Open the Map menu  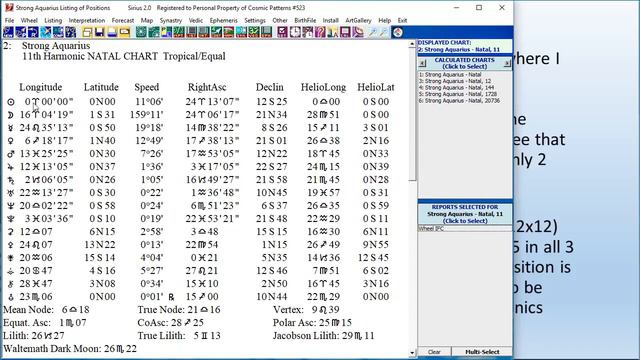tap(147, 20)
